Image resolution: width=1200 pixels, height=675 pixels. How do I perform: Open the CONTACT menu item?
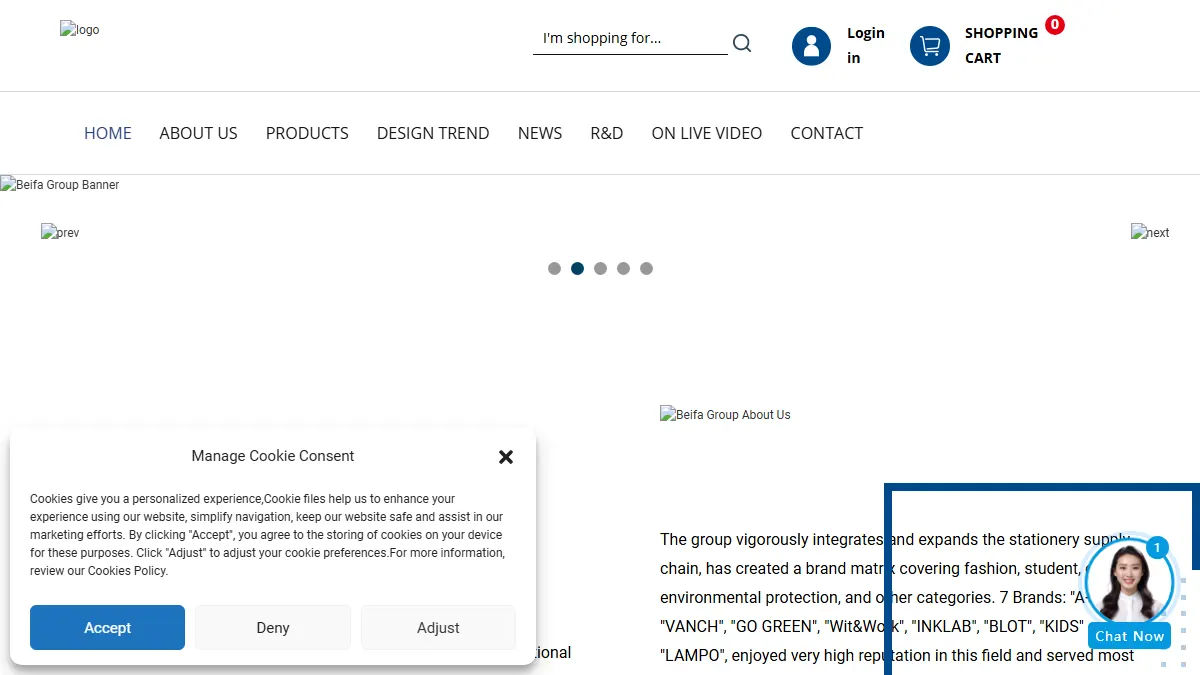pyautogui.click(x=827, y=133)
